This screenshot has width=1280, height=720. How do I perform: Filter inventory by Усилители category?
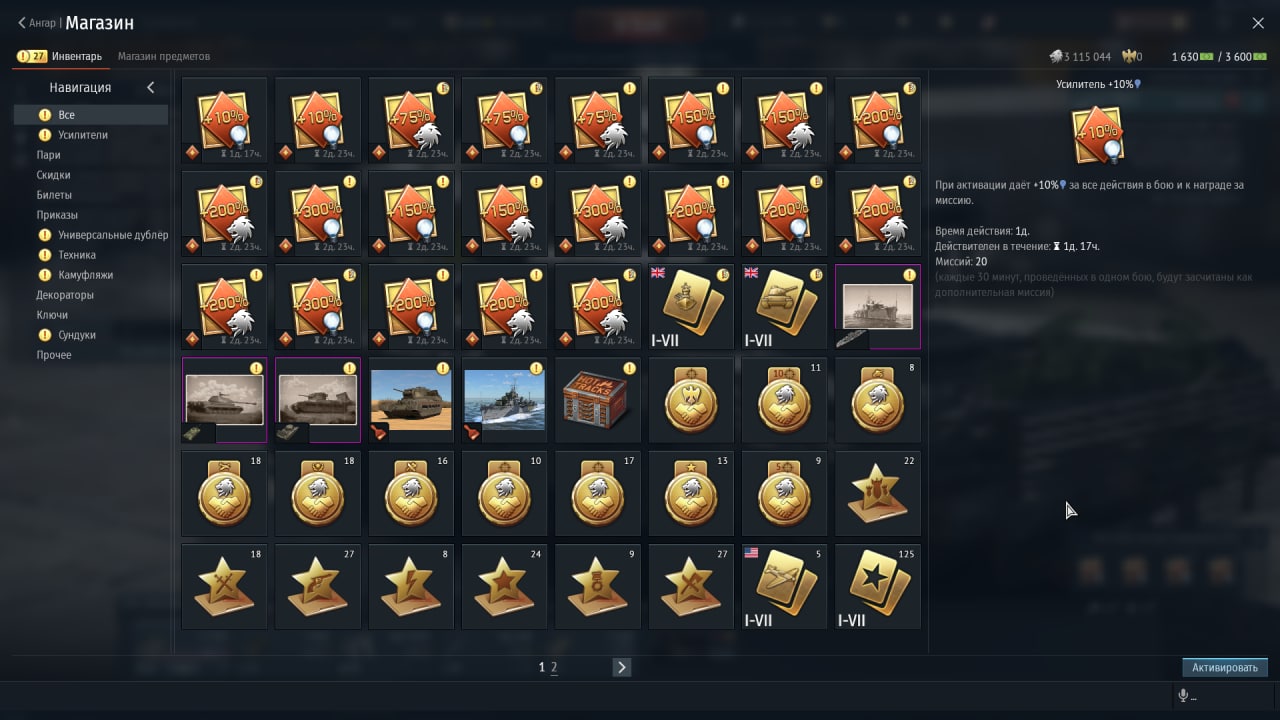click(82, 135)
